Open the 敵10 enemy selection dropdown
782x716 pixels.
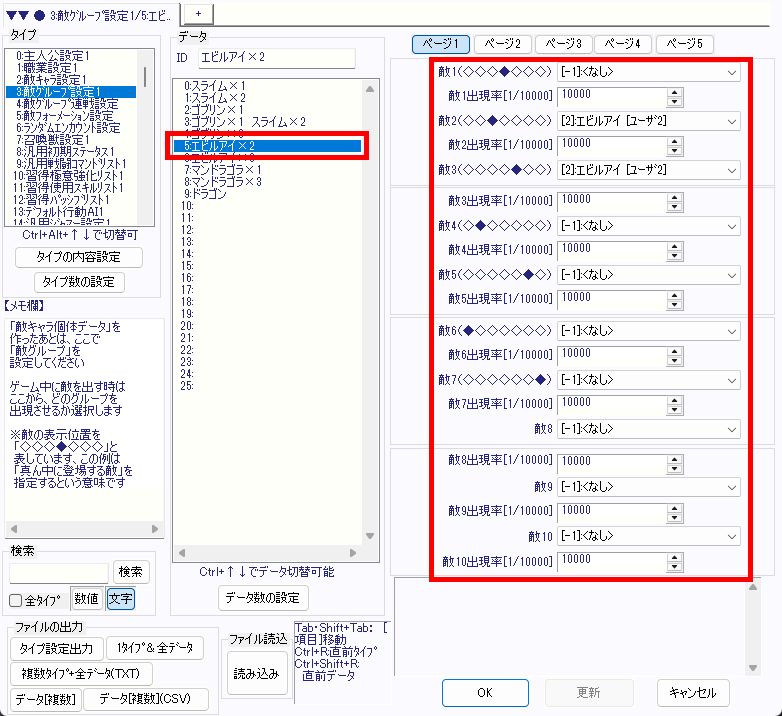tap(732, 535)
